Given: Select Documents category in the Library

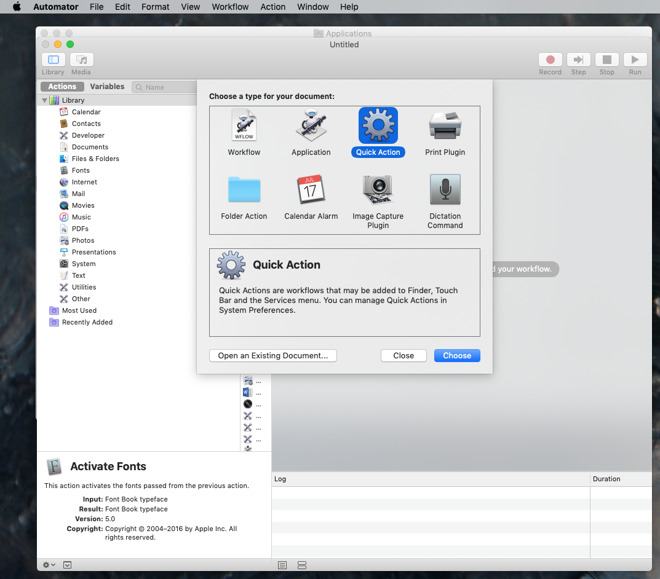Looking at the screenshot, I should 90,147.
